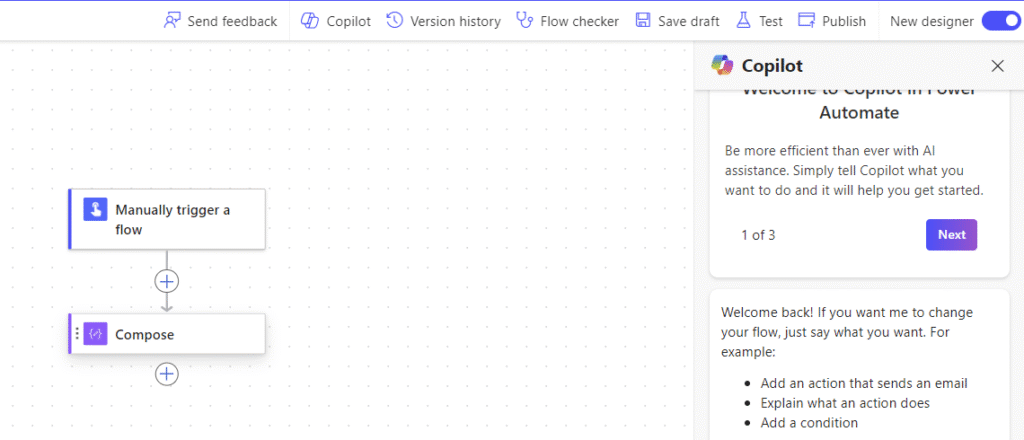Click the Save draft floppy disk icon
Image resolution: width=1024 pixels, height=440 pixels.
tap(643, 21)
